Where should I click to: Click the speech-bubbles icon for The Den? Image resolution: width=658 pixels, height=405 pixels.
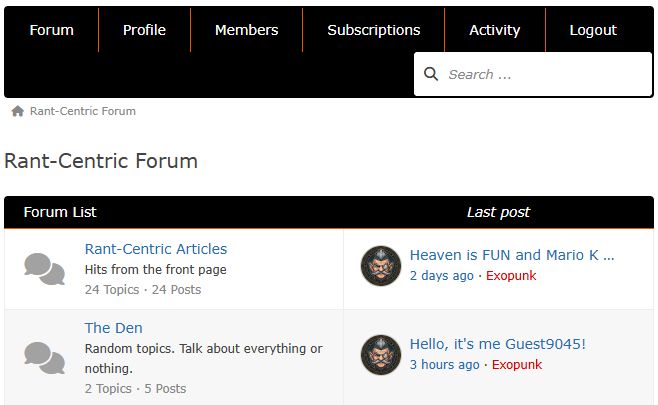tap(44, 358)
